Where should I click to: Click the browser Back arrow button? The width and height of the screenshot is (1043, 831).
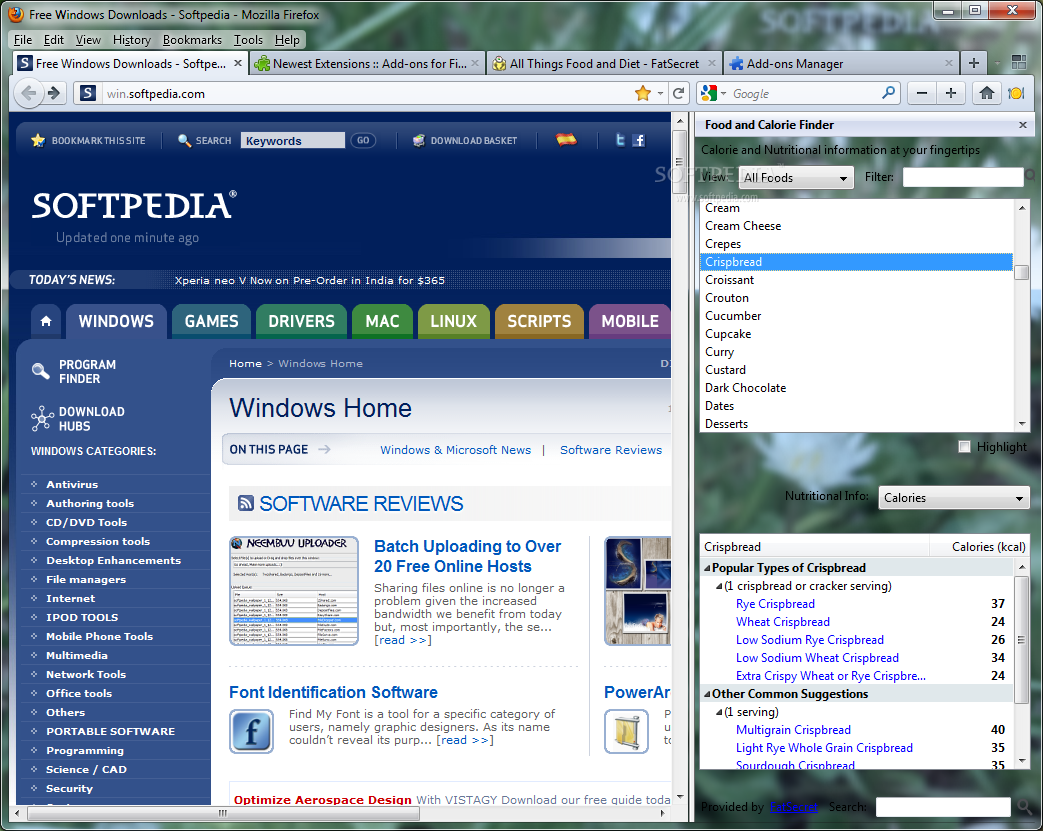tap(29, 93)
